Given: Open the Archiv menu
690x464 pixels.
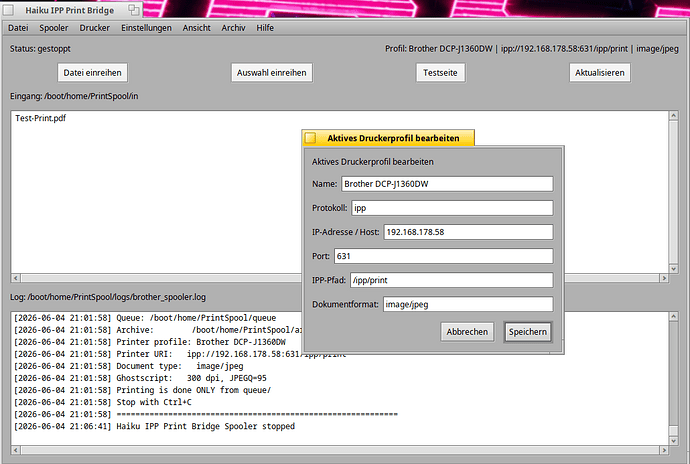Looking at the screenshot, I should click(x=233, y=28).
